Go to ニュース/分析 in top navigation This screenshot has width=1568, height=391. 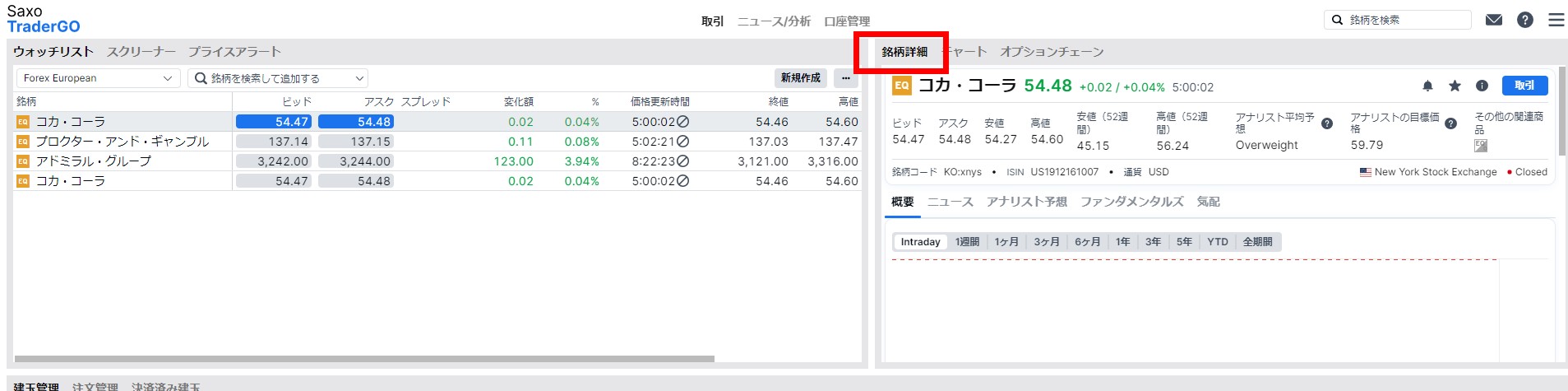774,21
